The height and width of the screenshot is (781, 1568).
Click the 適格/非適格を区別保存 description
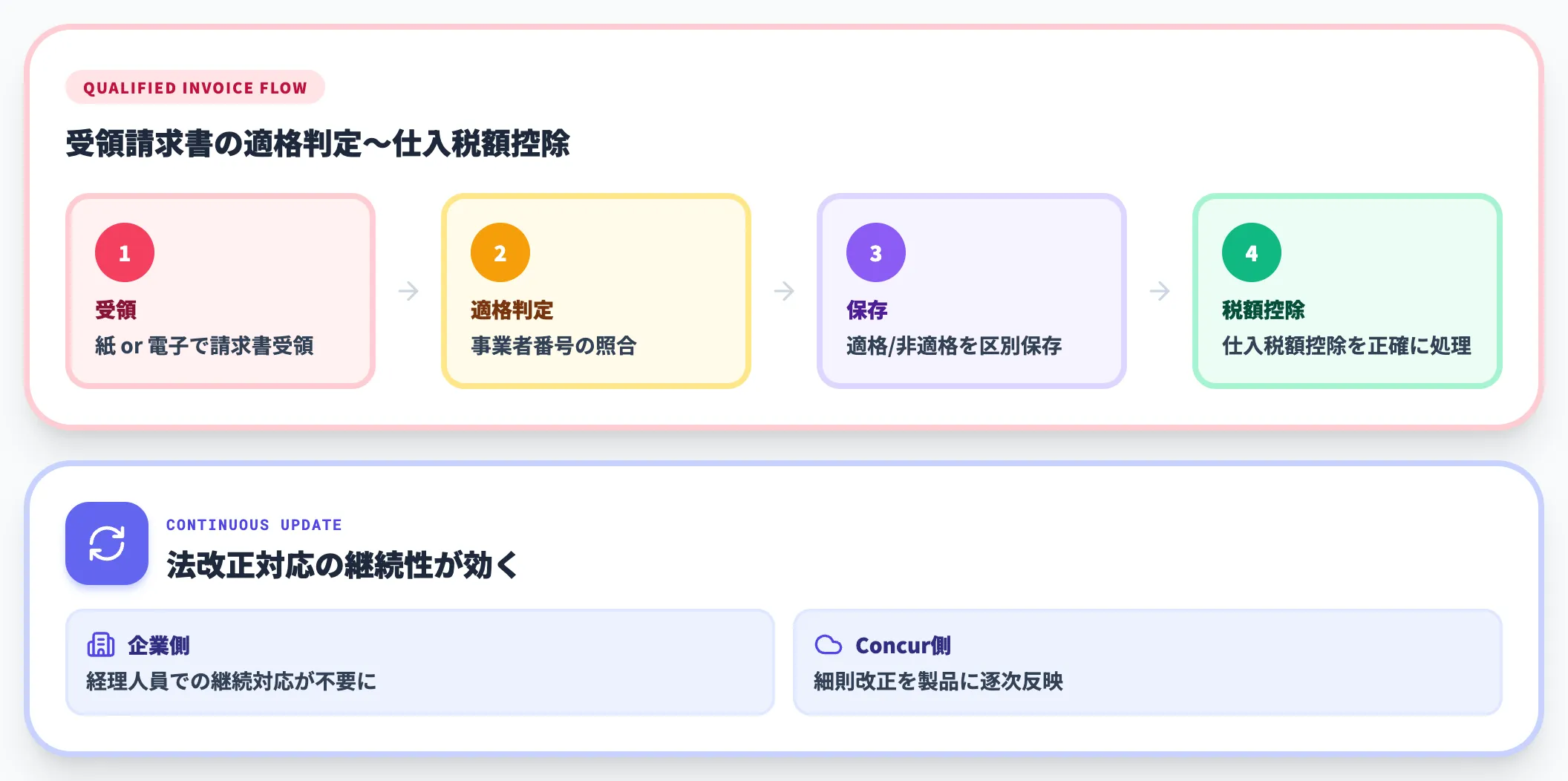point(954,346)
